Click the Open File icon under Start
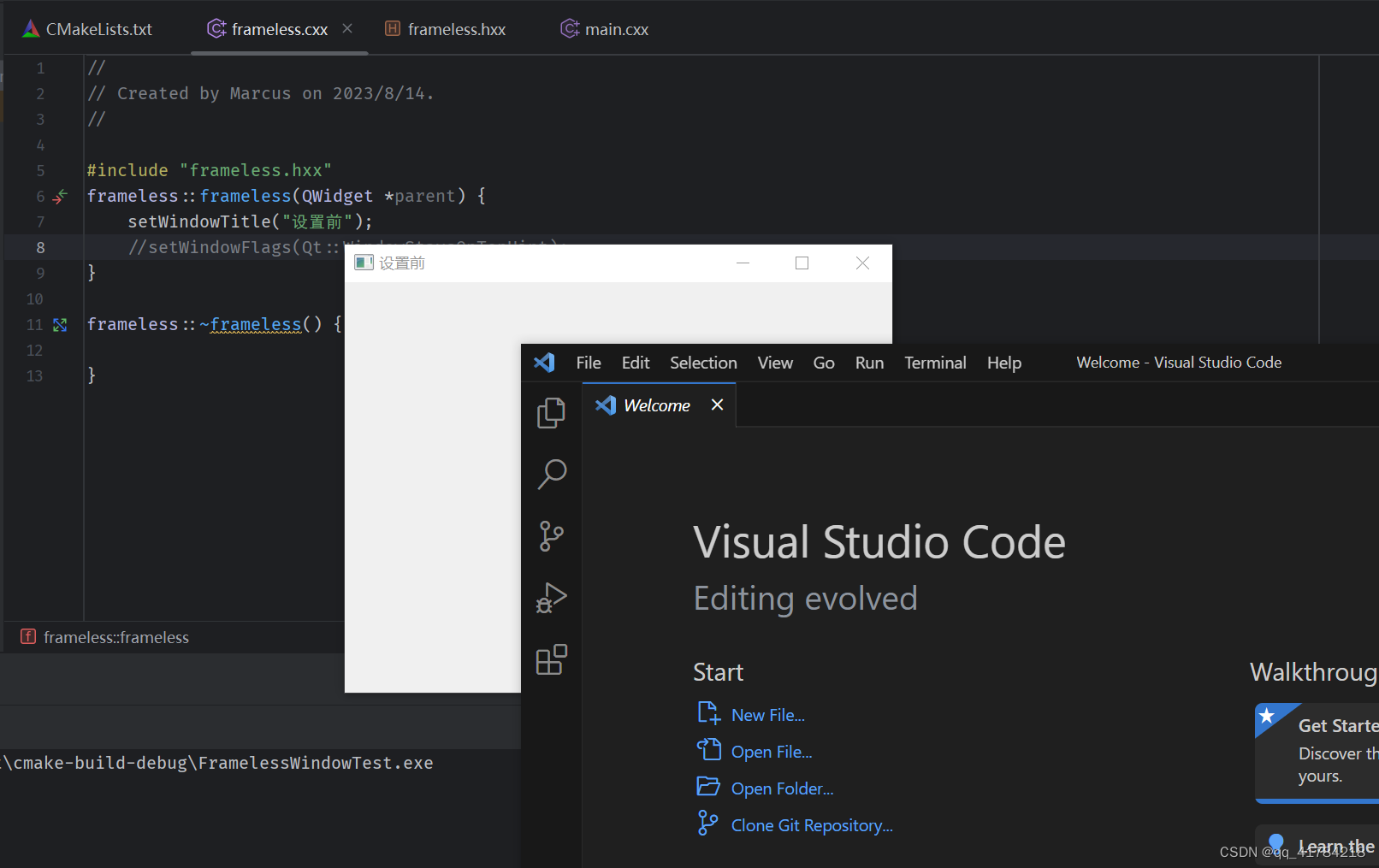 tap(708, 750)
